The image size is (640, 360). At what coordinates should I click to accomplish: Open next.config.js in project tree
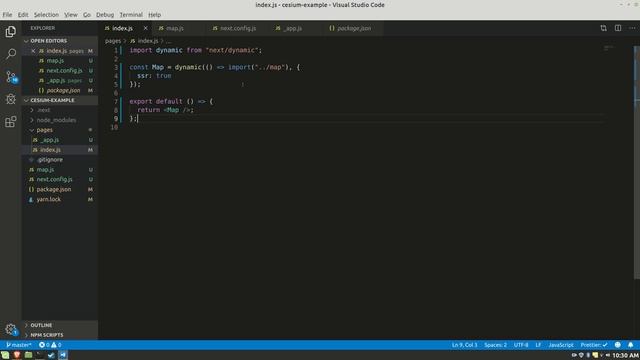pos(60,179)
